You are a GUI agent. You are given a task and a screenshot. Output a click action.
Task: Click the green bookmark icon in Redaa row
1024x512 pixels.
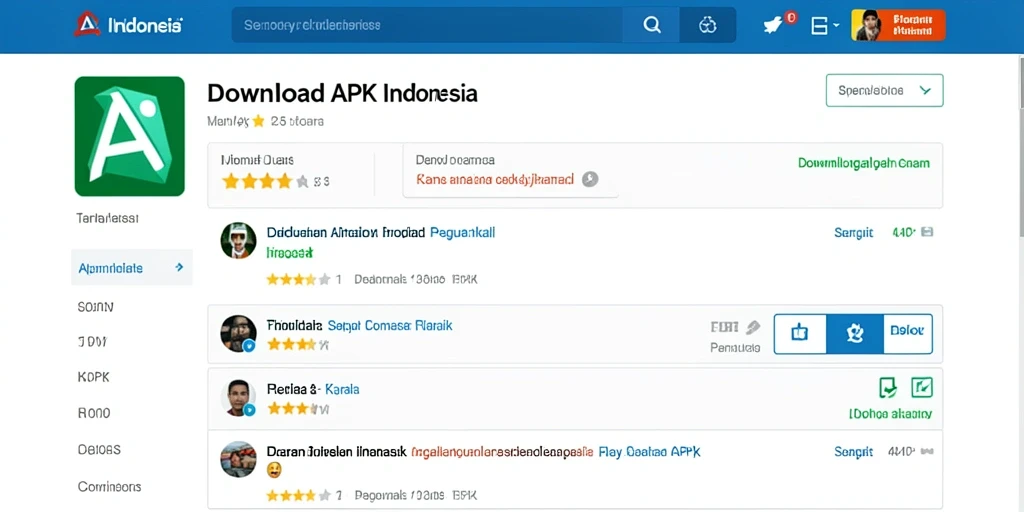coord(888,387)
